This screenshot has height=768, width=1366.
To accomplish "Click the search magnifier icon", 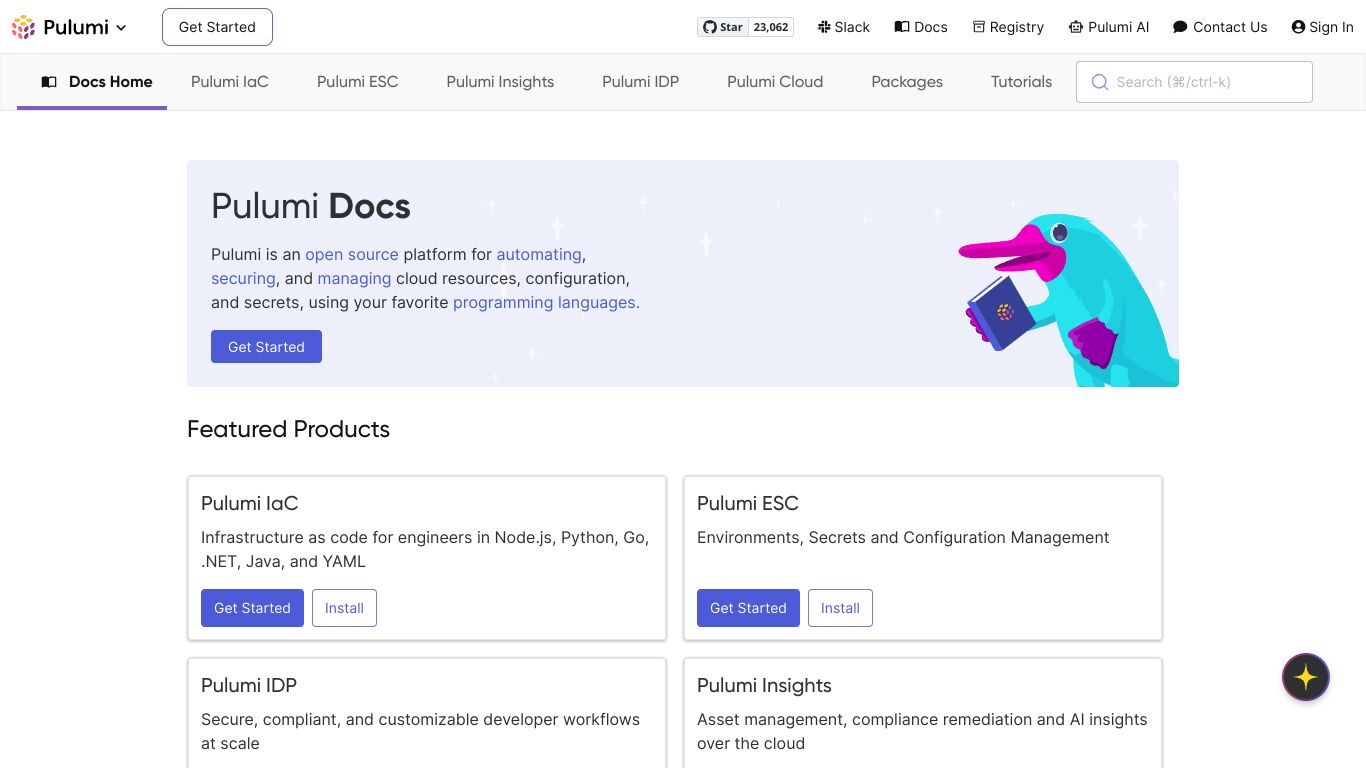I will [1099, 82].
